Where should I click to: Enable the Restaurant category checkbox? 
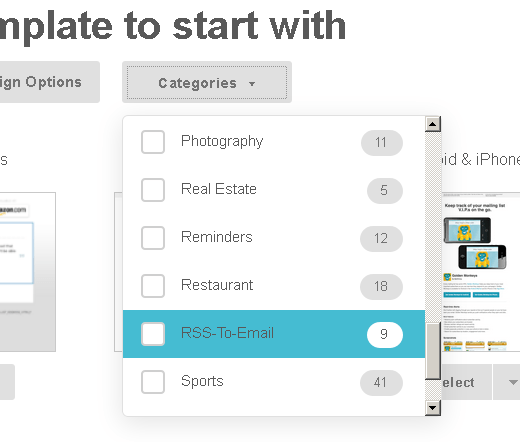(x=153, y=286)
